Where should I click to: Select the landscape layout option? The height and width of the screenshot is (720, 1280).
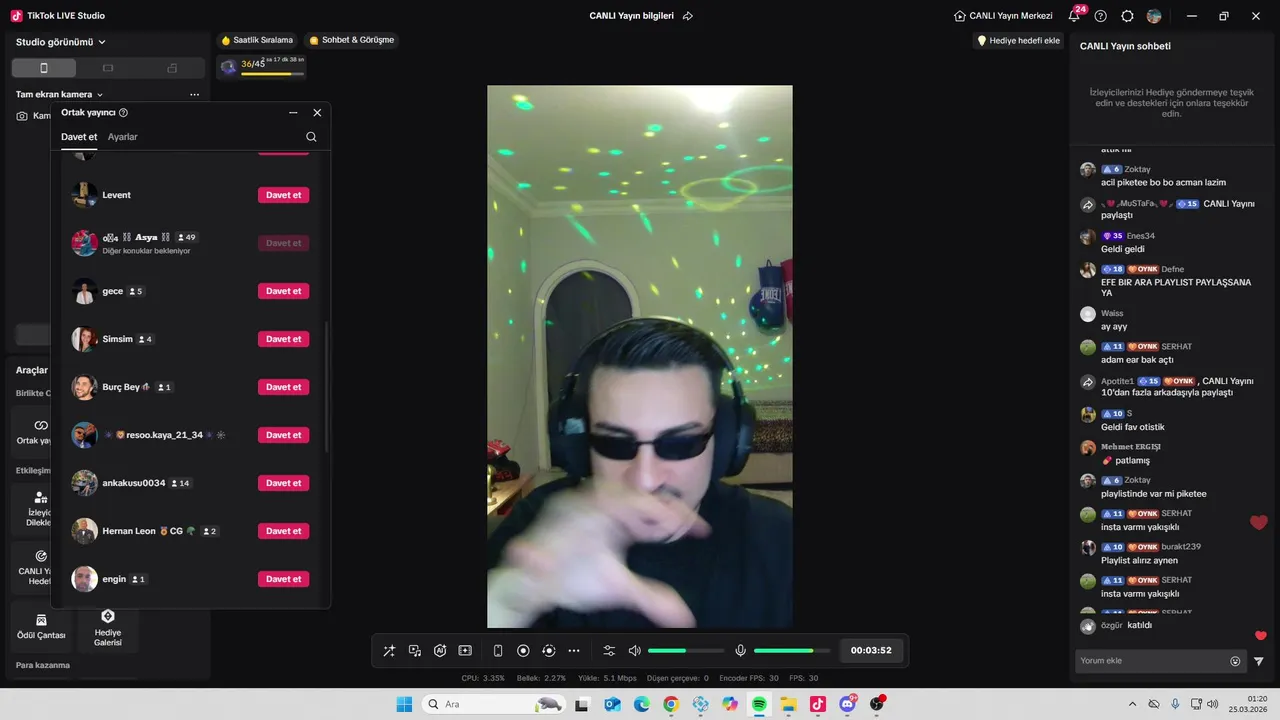pos(108,68)
